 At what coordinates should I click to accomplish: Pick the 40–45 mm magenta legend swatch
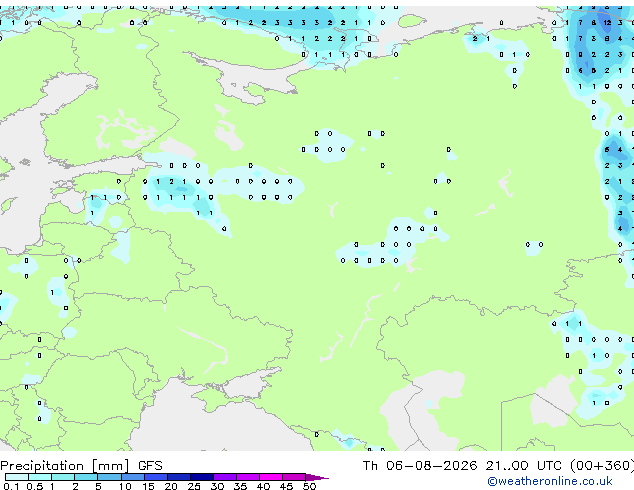(x=271, y=477)
